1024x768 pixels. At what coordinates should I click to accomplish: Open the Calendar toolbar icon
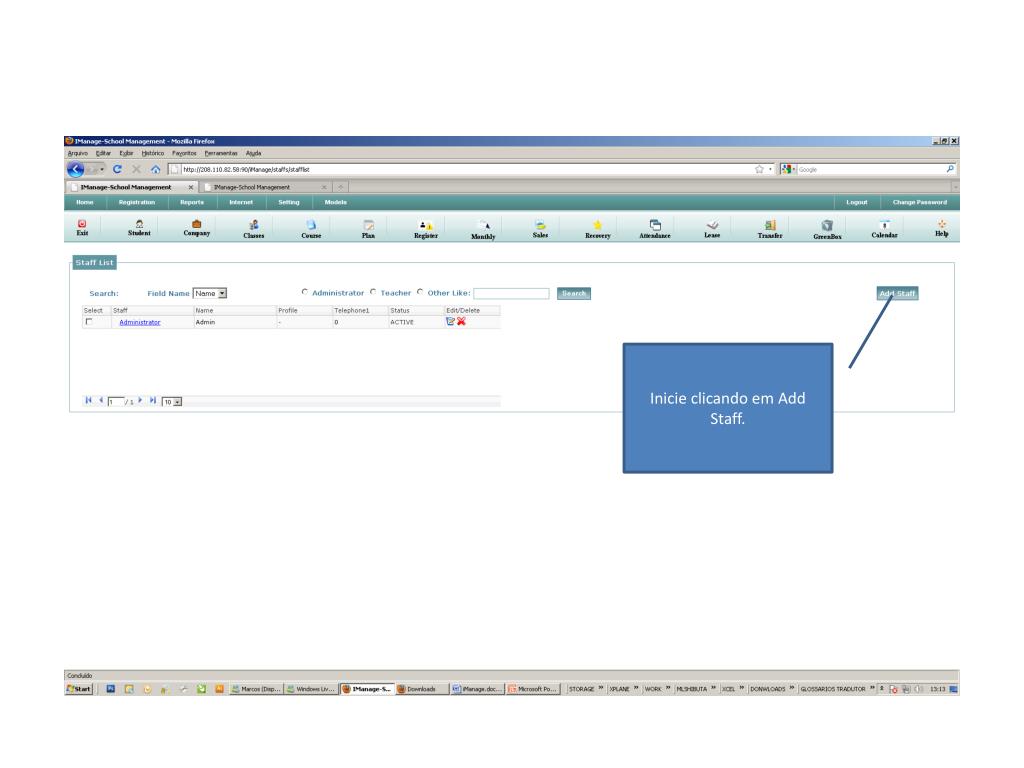tap(884, 229)
